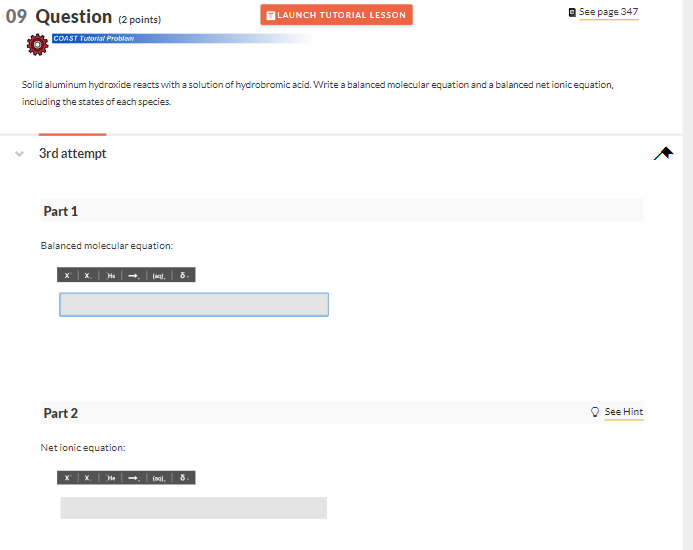Click the Part 2 heading
693x550 pixels.
click(61, 413)
